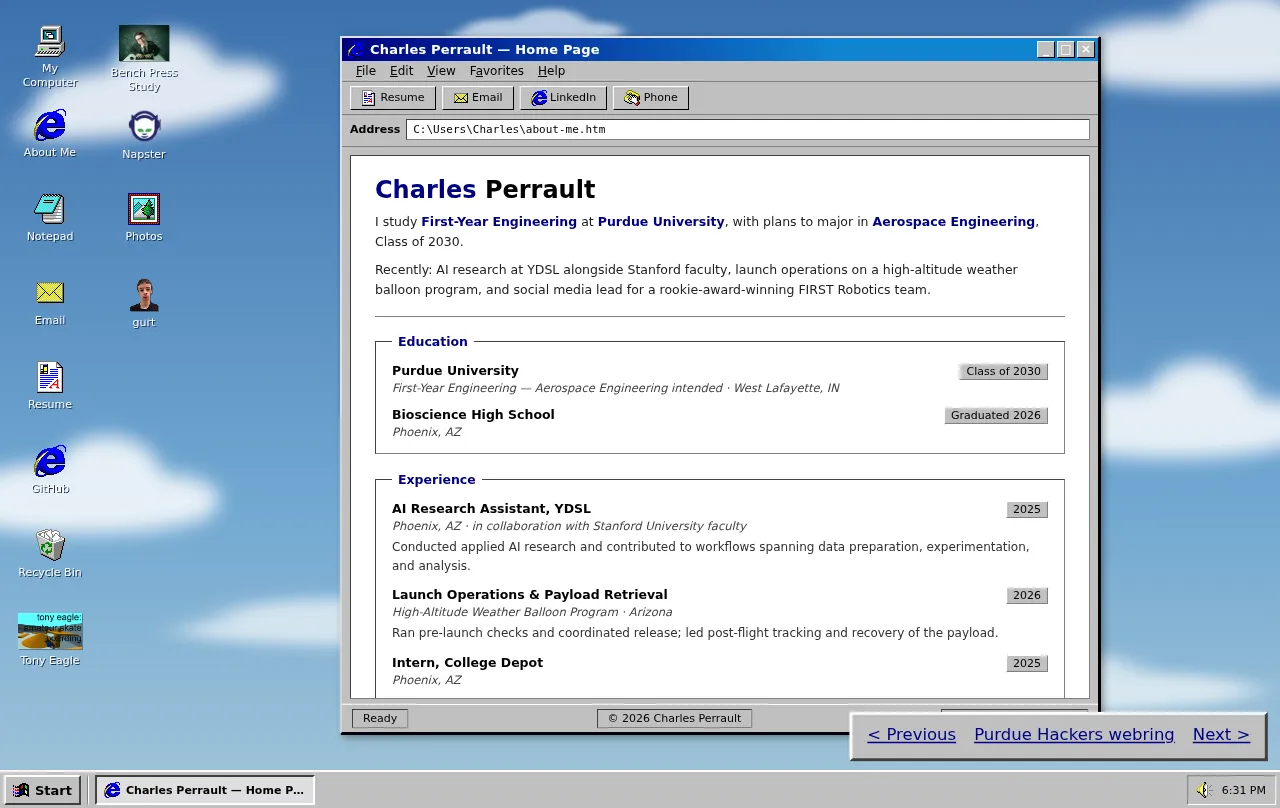Open the My Computer desktop icon
Screen dimensions: 1280x808
(x=50, y=56)
